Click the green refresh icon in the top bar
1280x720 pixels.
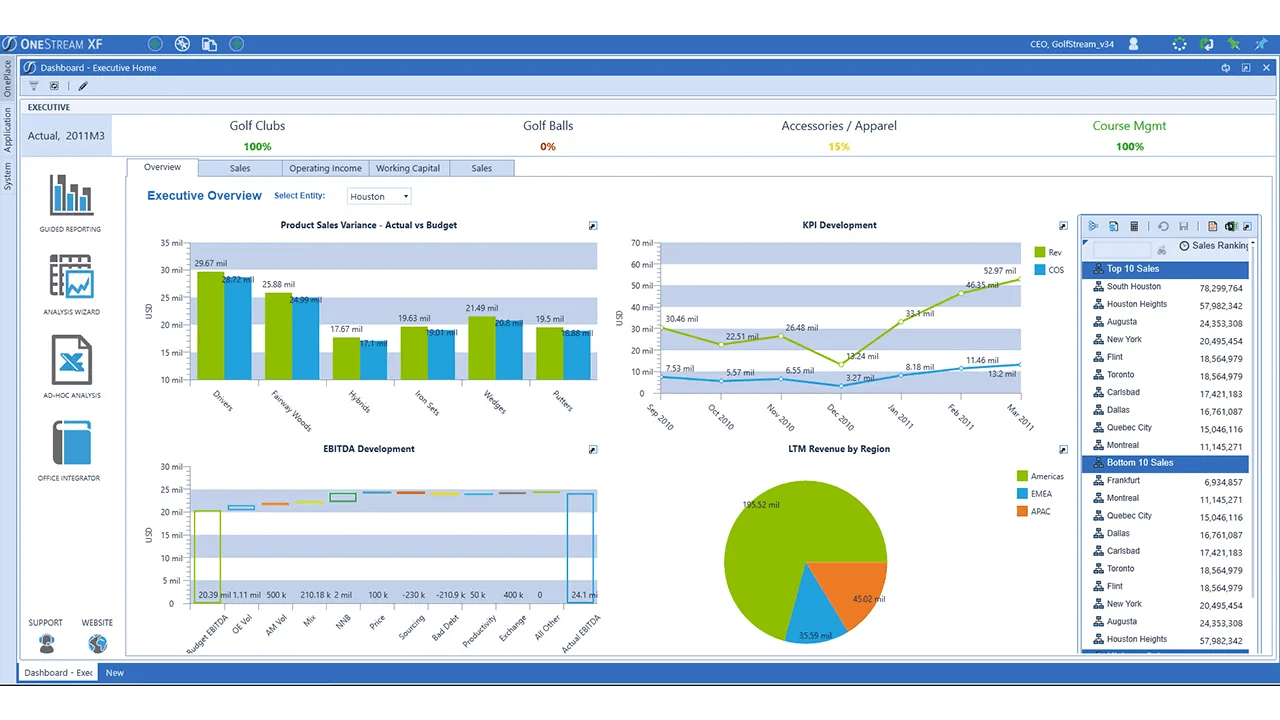[1207, 44]
